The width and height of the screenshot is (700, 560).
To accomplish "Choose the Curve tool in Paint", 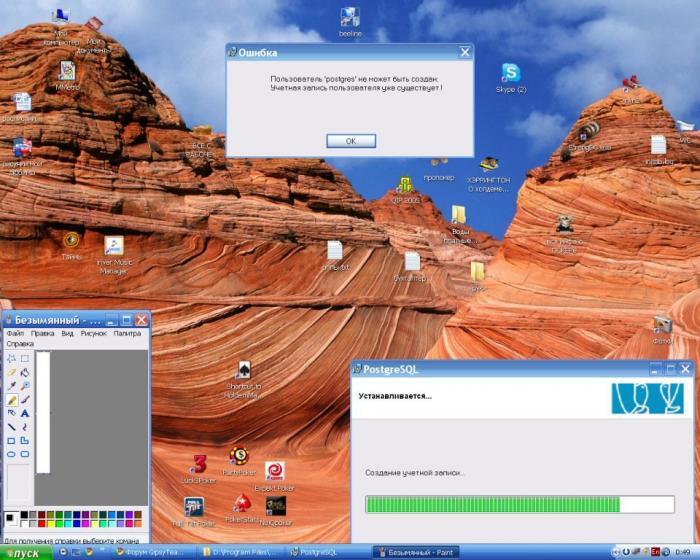I will (x=25, y=427).
